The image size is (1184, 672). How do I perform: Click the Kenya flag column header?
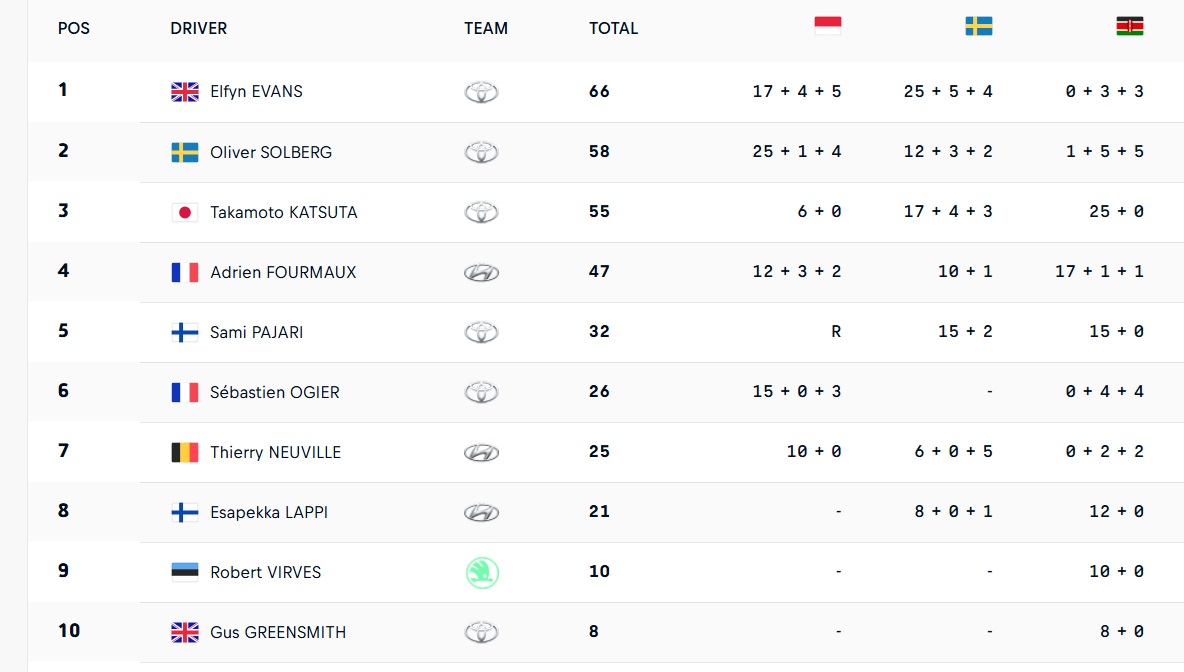pos(1130,26)
